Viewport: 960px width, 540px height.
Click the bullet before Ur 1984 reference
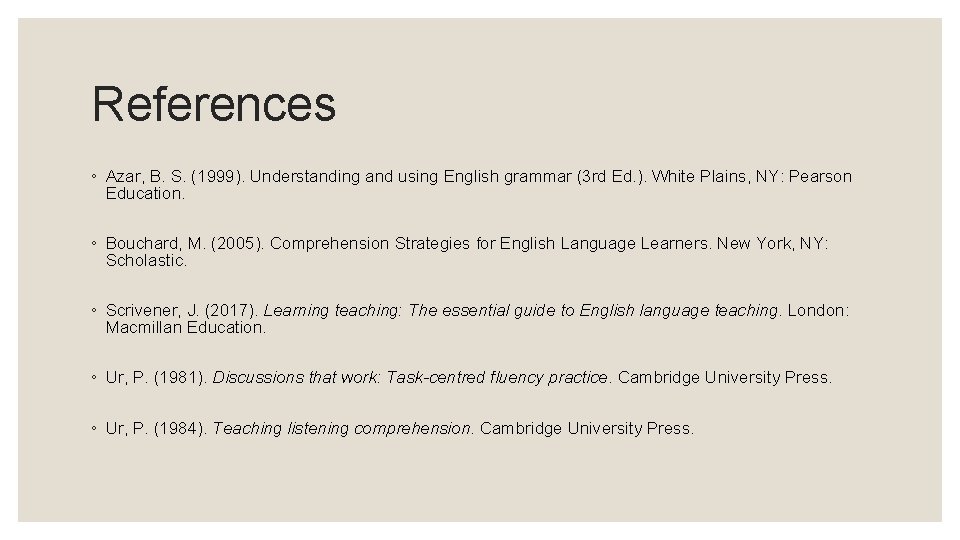(93, 428)
